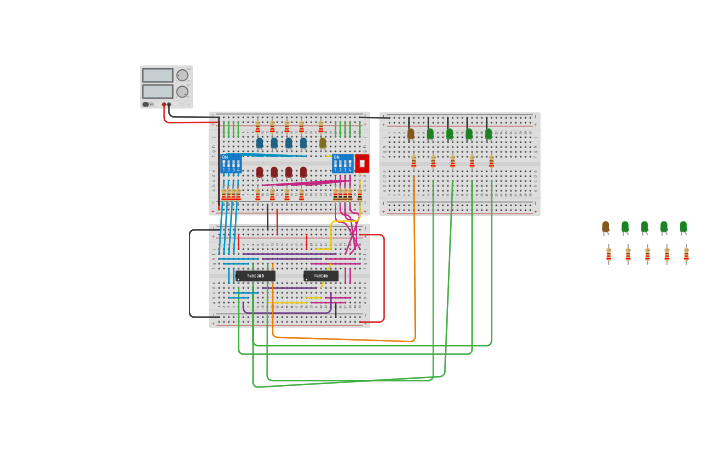Click the second loose green LED

click(x=644, y=228)
